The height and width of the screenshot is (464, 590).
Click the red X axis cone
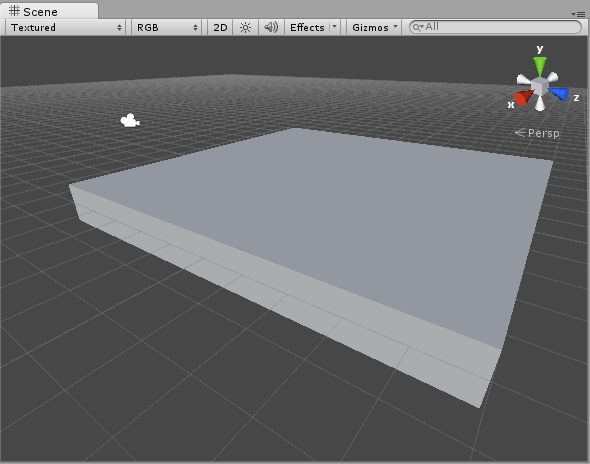click(x=523, y=98)
